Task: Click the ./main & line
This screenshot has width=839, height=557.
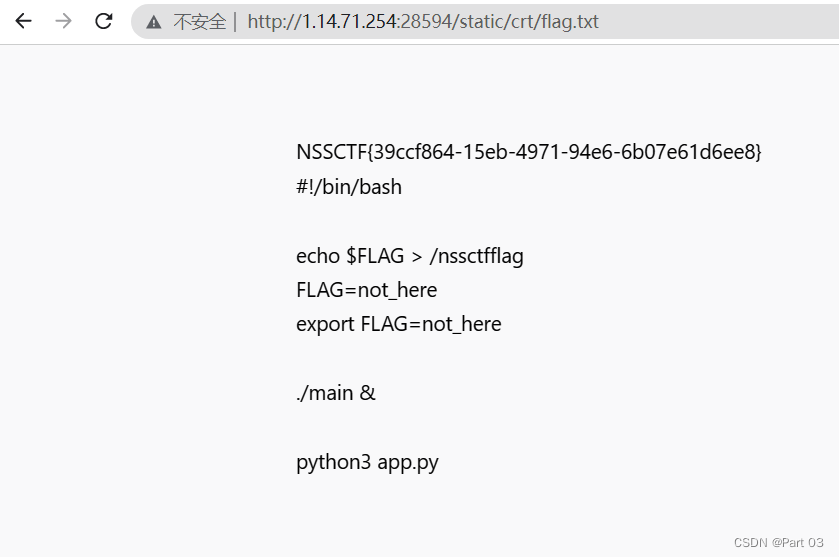Action: coord(336,393)
